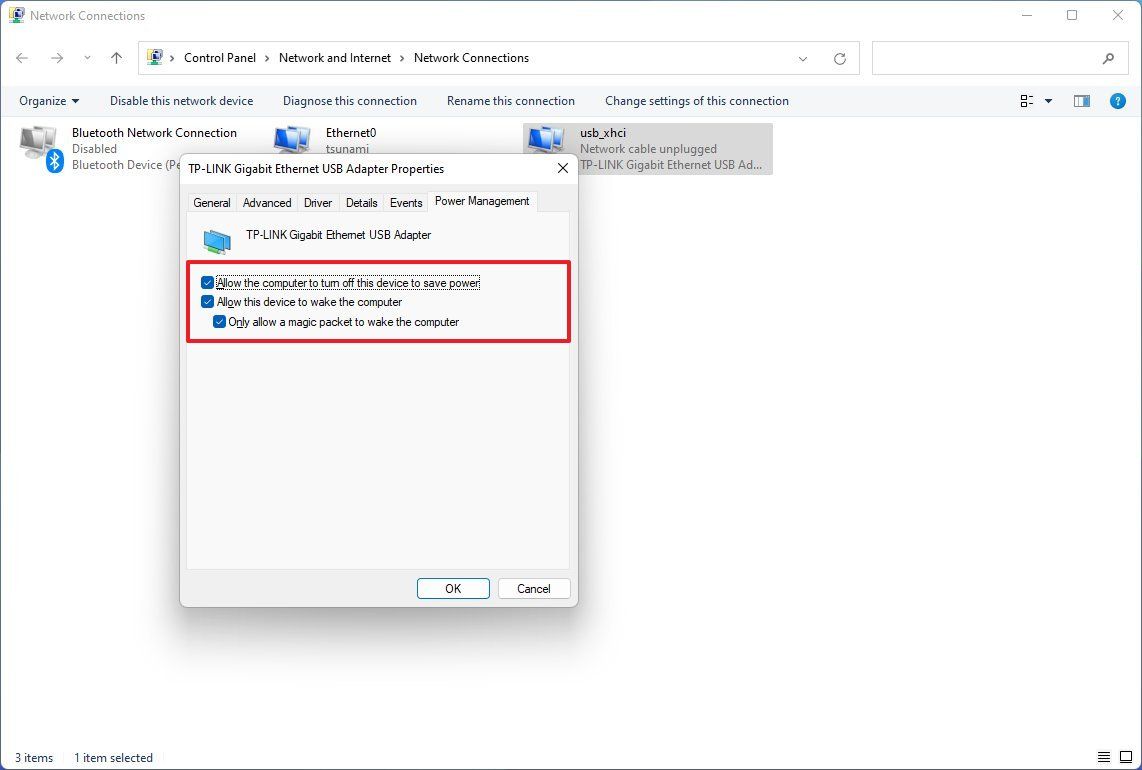
Task: Select the usb_xhci adapter icon
Action: point(546,140)
